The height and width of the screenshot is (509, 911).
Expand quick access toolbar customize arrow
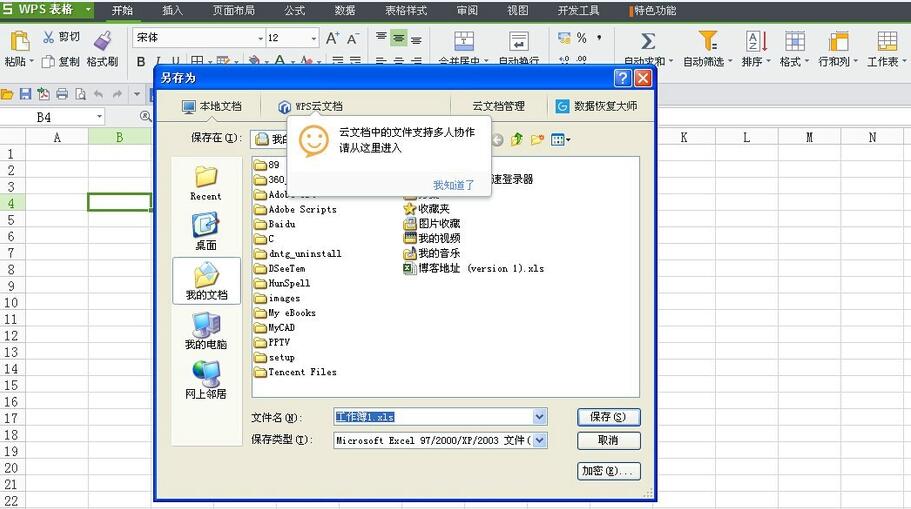click(x=137, y=94)
